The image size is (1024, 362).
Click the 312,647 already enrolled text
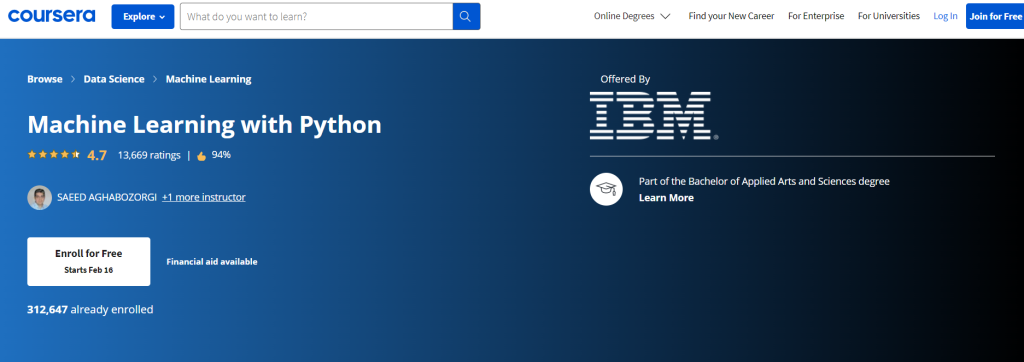pyautogui.click(x=90, y=310)
